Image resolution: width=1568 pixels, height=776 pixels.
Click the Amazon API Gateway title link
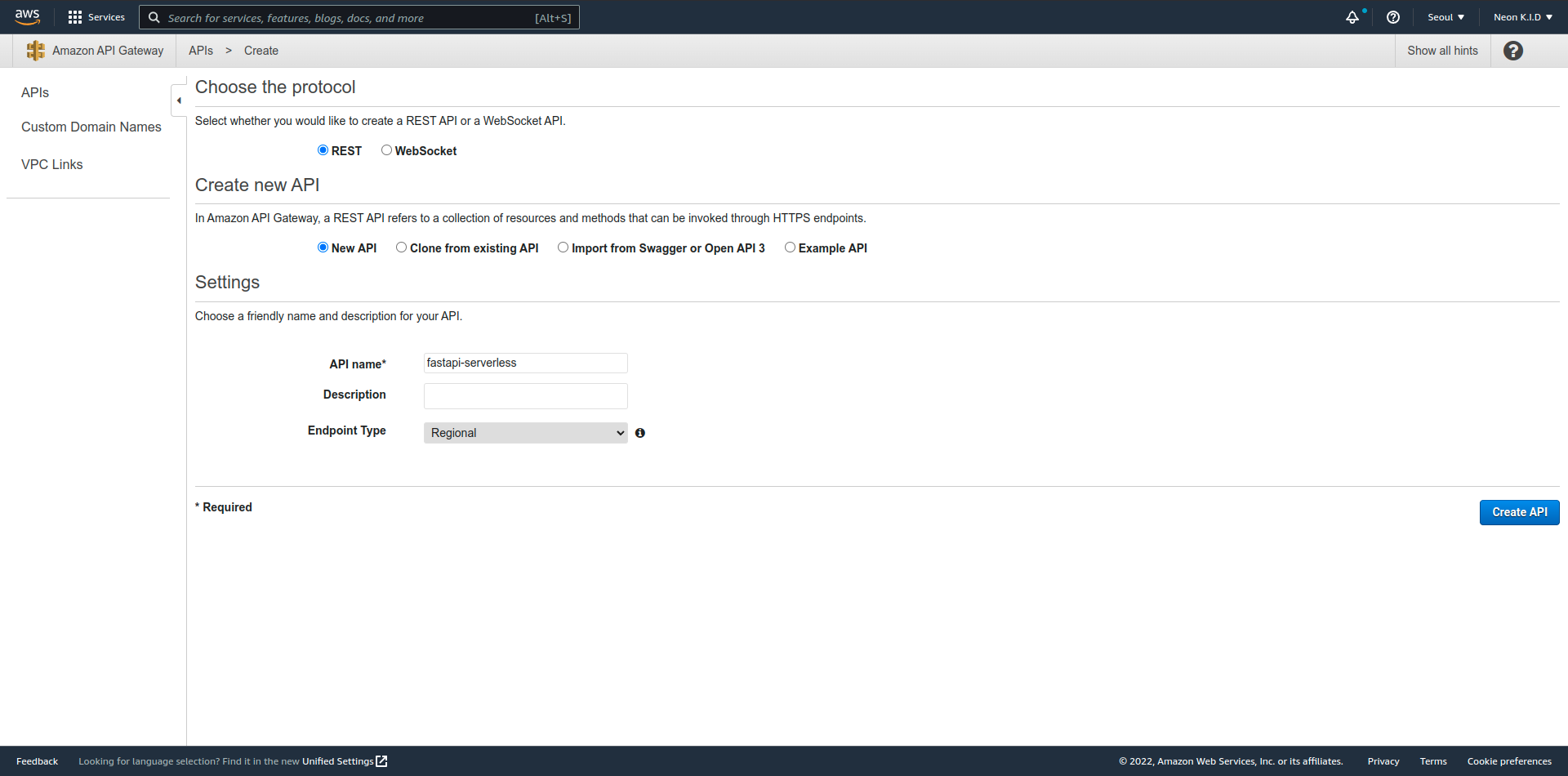tap(108, 51)
